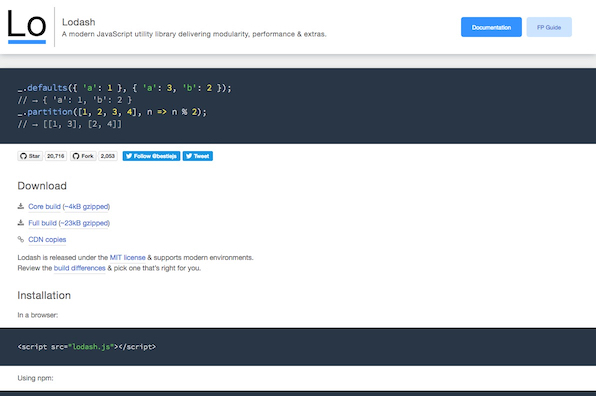The height and width of the screenshot is (396, 596).
Task: Click the CDN copies chain icon
Action: click(x=21, y=239)
